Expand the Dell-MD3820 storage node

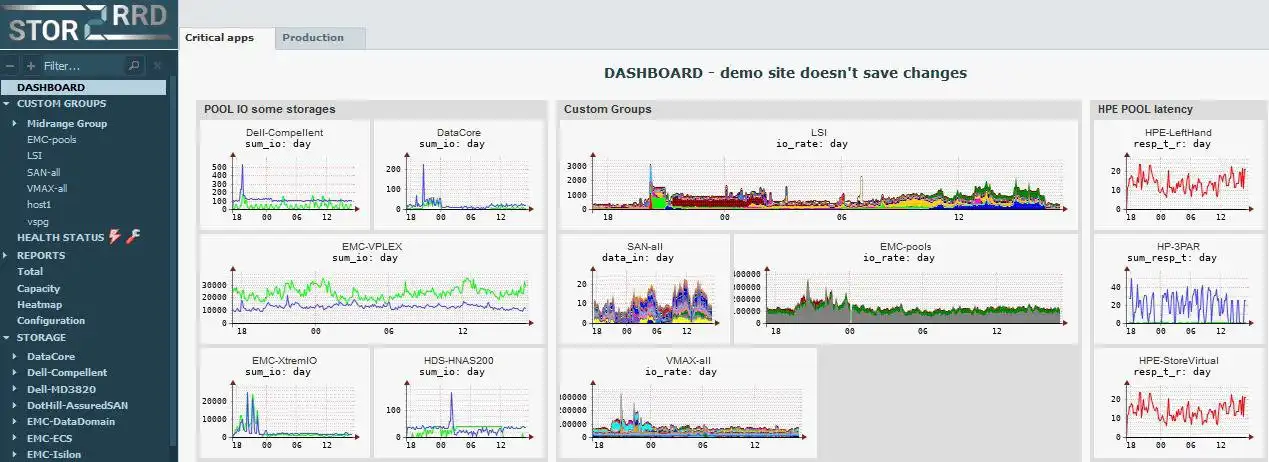pos(15,389)
